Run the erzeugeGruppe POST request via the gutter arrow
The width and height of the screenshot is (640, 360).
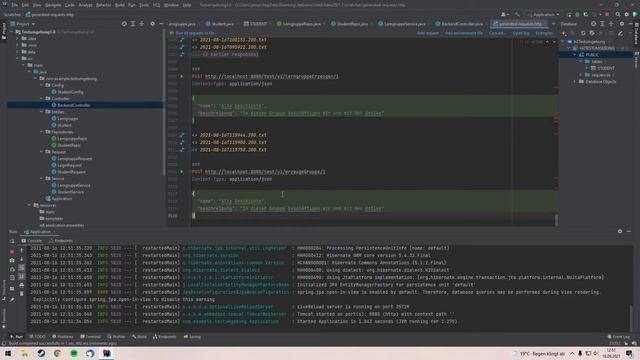(x=182, y=172)
